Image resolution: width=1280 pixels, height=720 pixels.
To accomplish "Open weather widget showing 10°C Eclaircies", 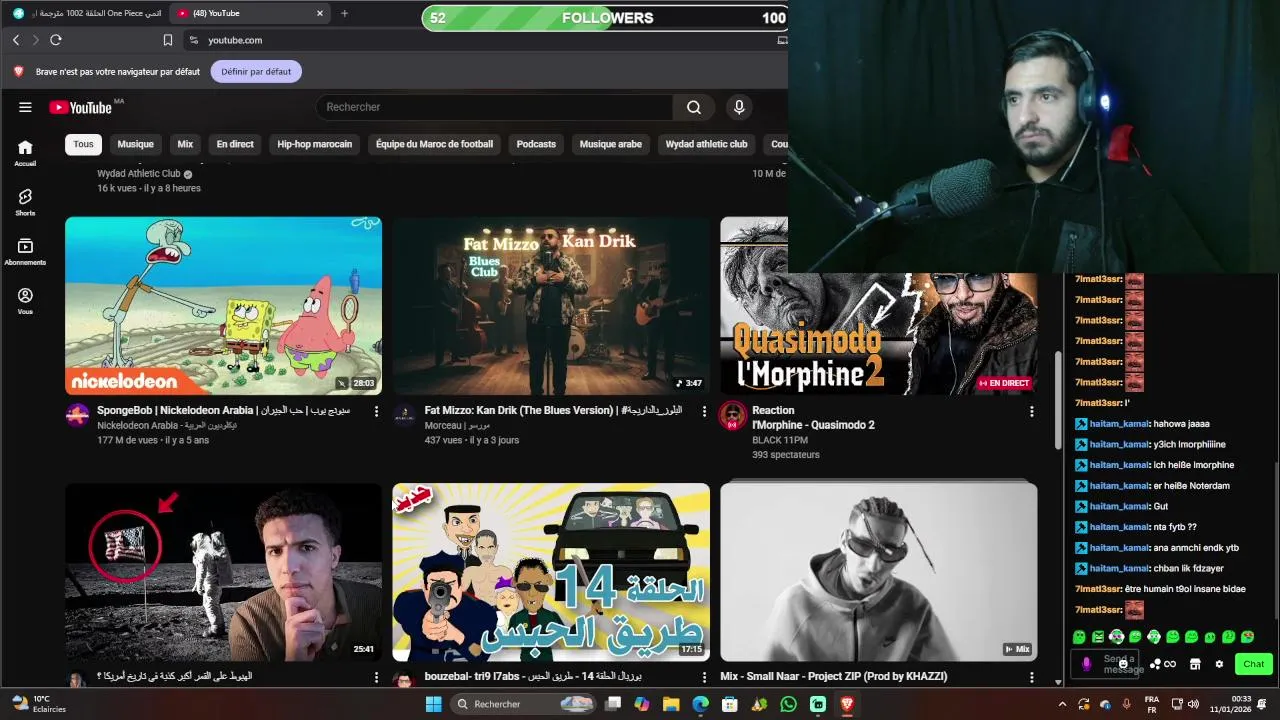I will click(x=38, y=704).
